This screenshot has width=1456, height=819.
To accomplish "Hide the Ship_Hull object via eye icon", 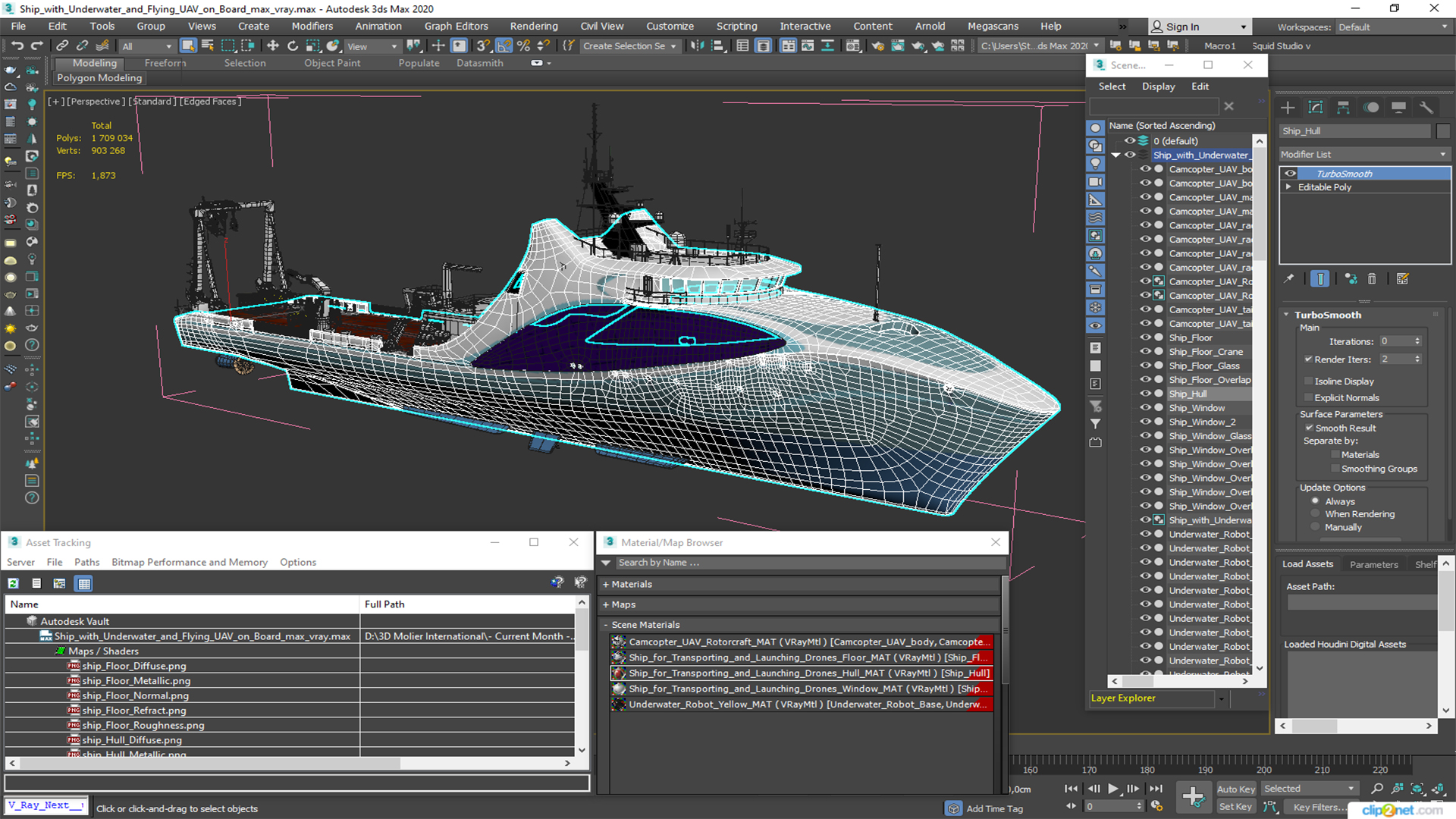I will point(1145,394).
